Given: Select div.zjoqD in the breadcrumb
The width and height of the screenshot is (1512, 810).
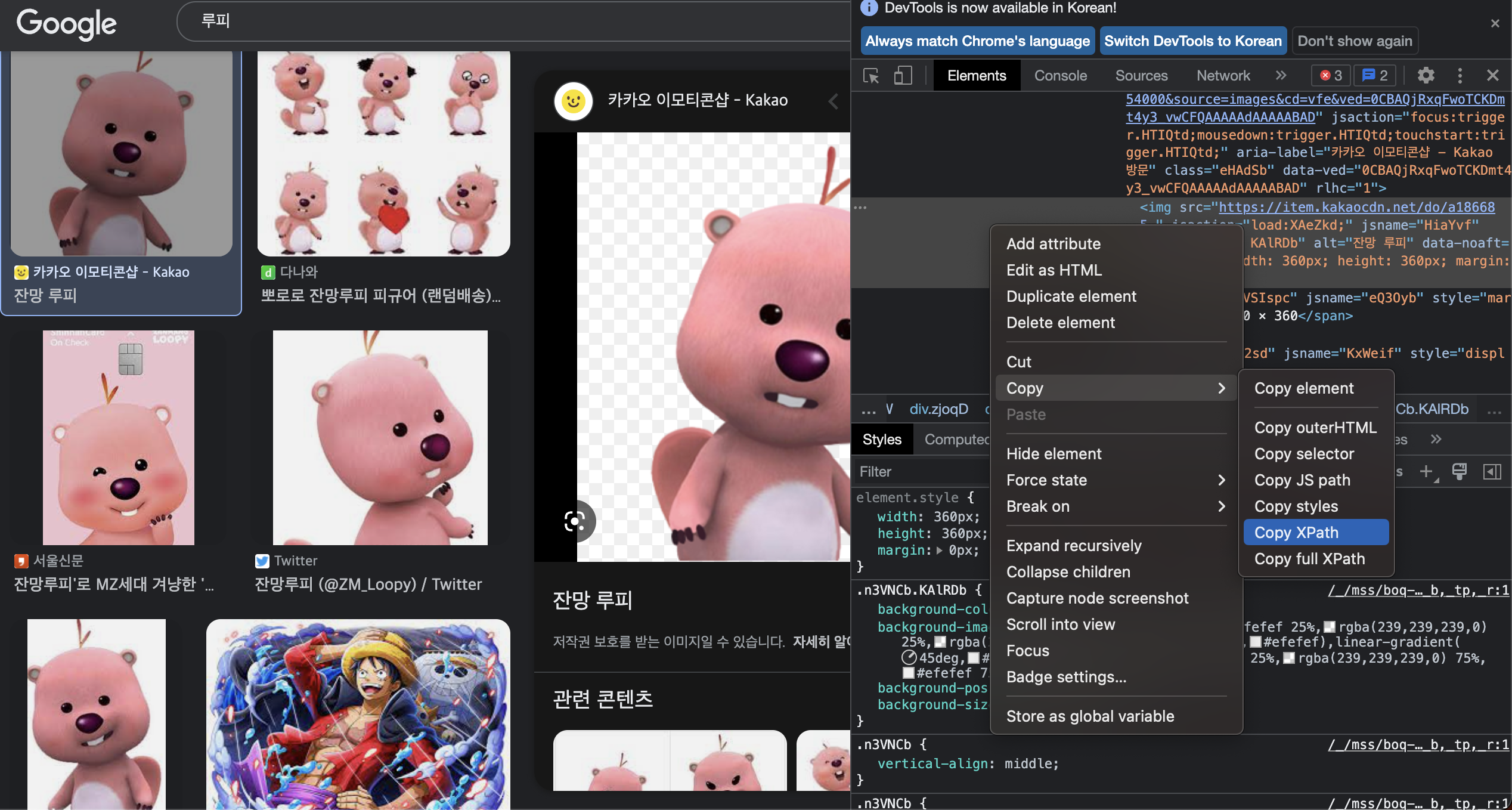Looking at the screenshot, I should (939, 409).
